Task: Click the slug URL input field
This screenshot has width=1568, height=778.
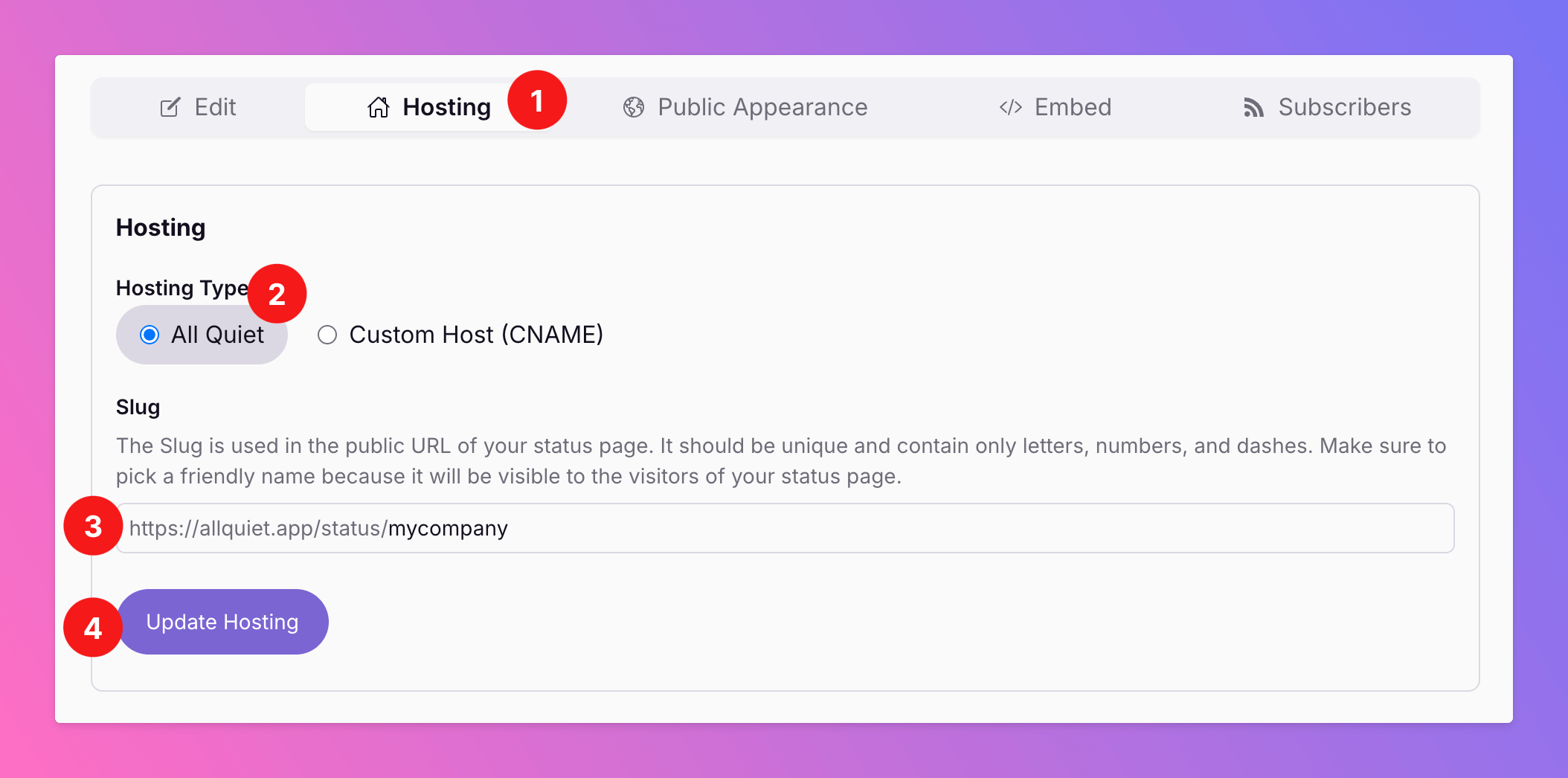Action: 785,528
